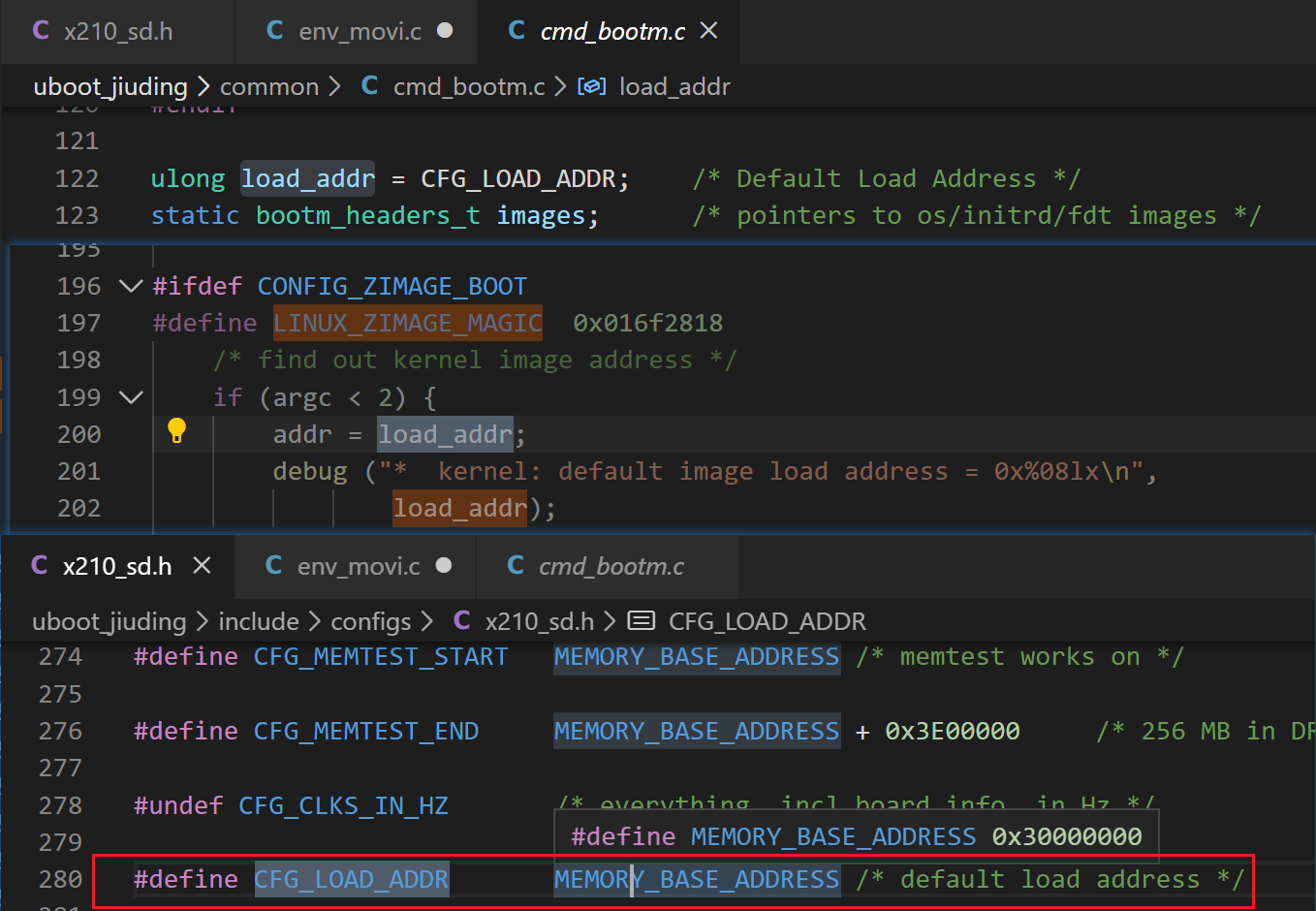Image resolution: width=1316 pixels, height=911 pixels.
Task: Collapse the #ifdef CONFIG_ZIMAGE_BOOT fold at line 196
Action: click(131, 286)
